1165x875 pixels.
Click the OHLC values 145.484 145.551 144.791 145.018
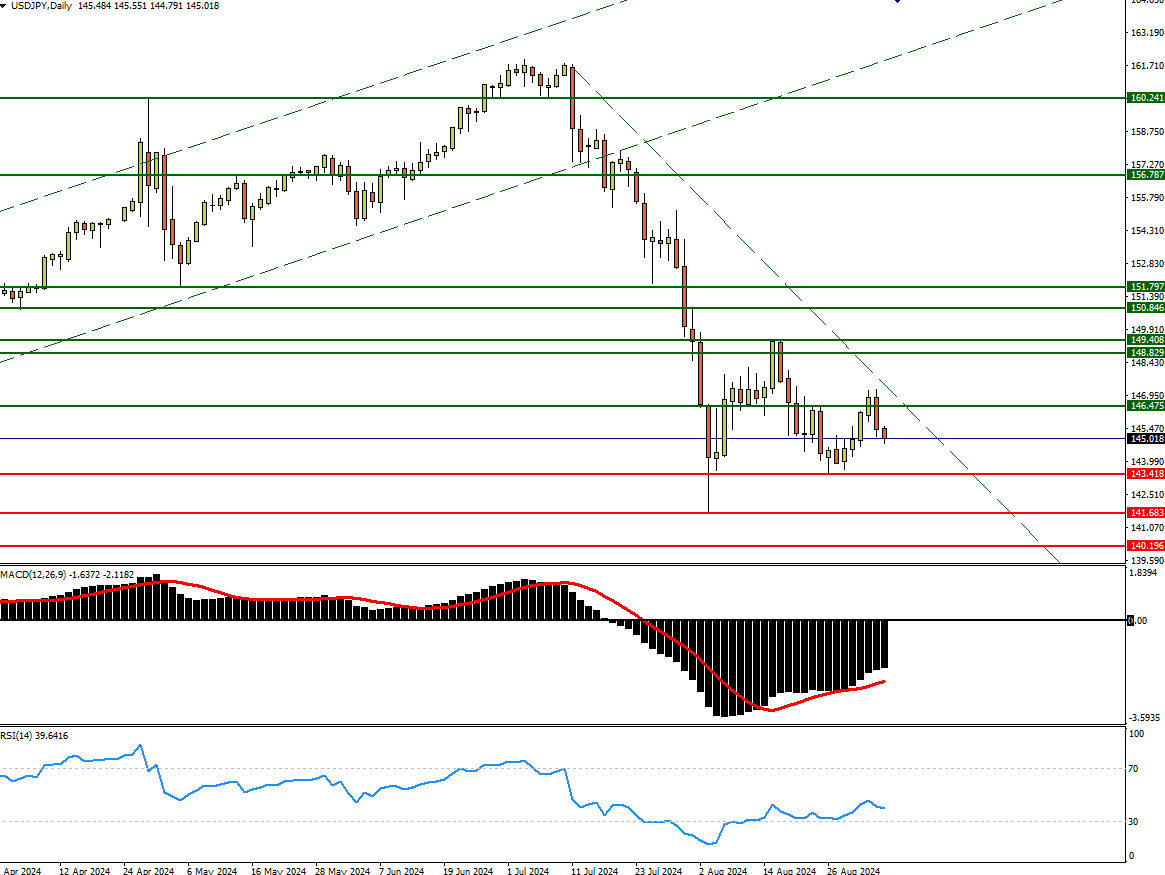(x=149, y=5)
